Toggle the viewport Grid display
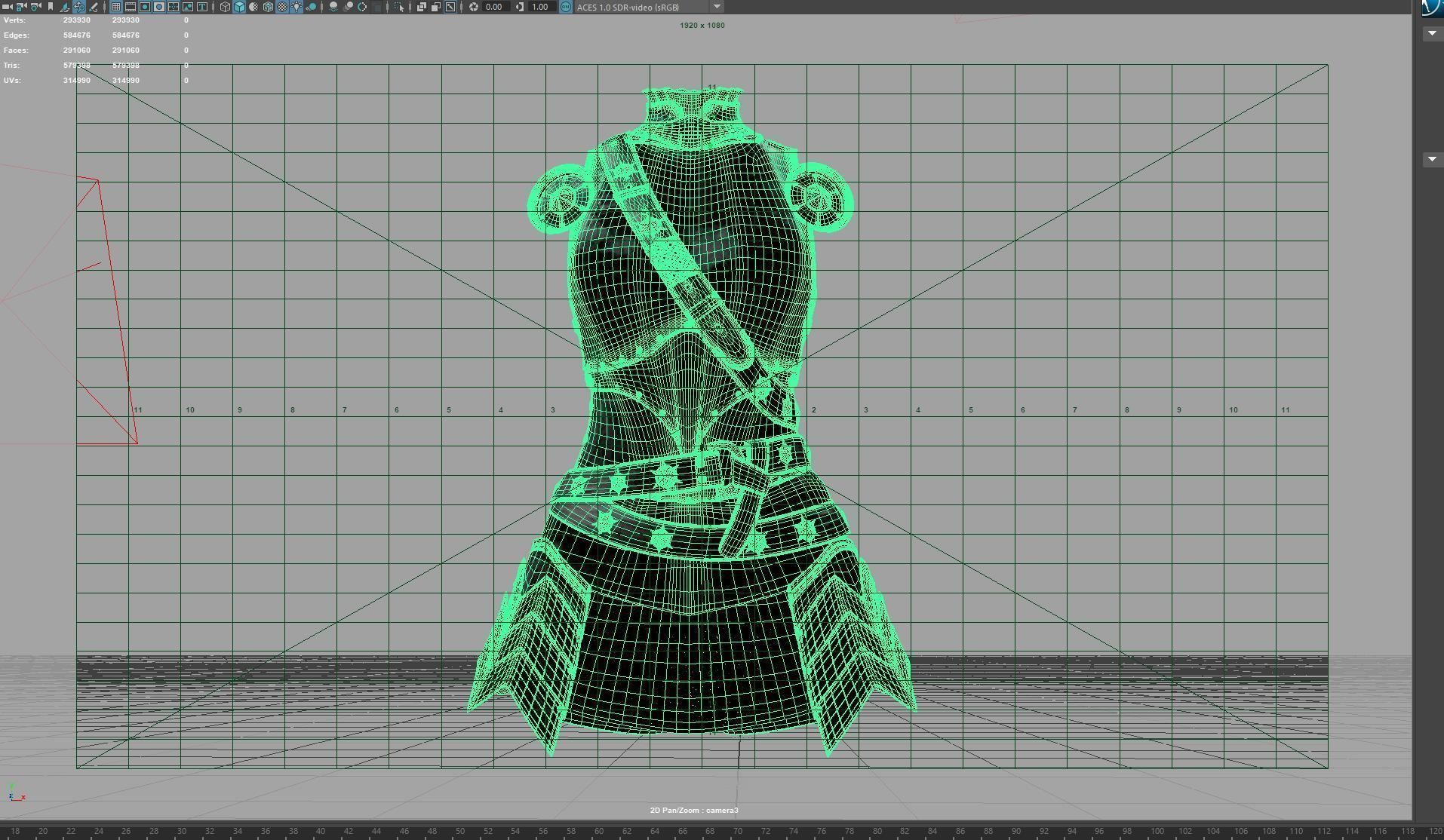 pyautogui.click(x=116, y=7)
